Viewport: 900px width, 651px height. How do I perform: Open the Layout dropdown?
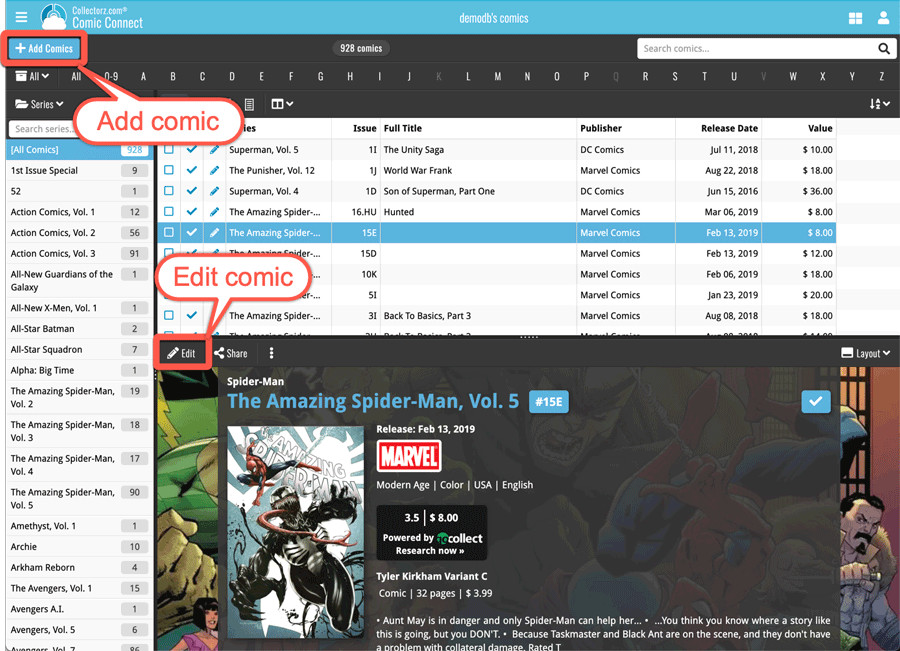click(x=866, y=353)
